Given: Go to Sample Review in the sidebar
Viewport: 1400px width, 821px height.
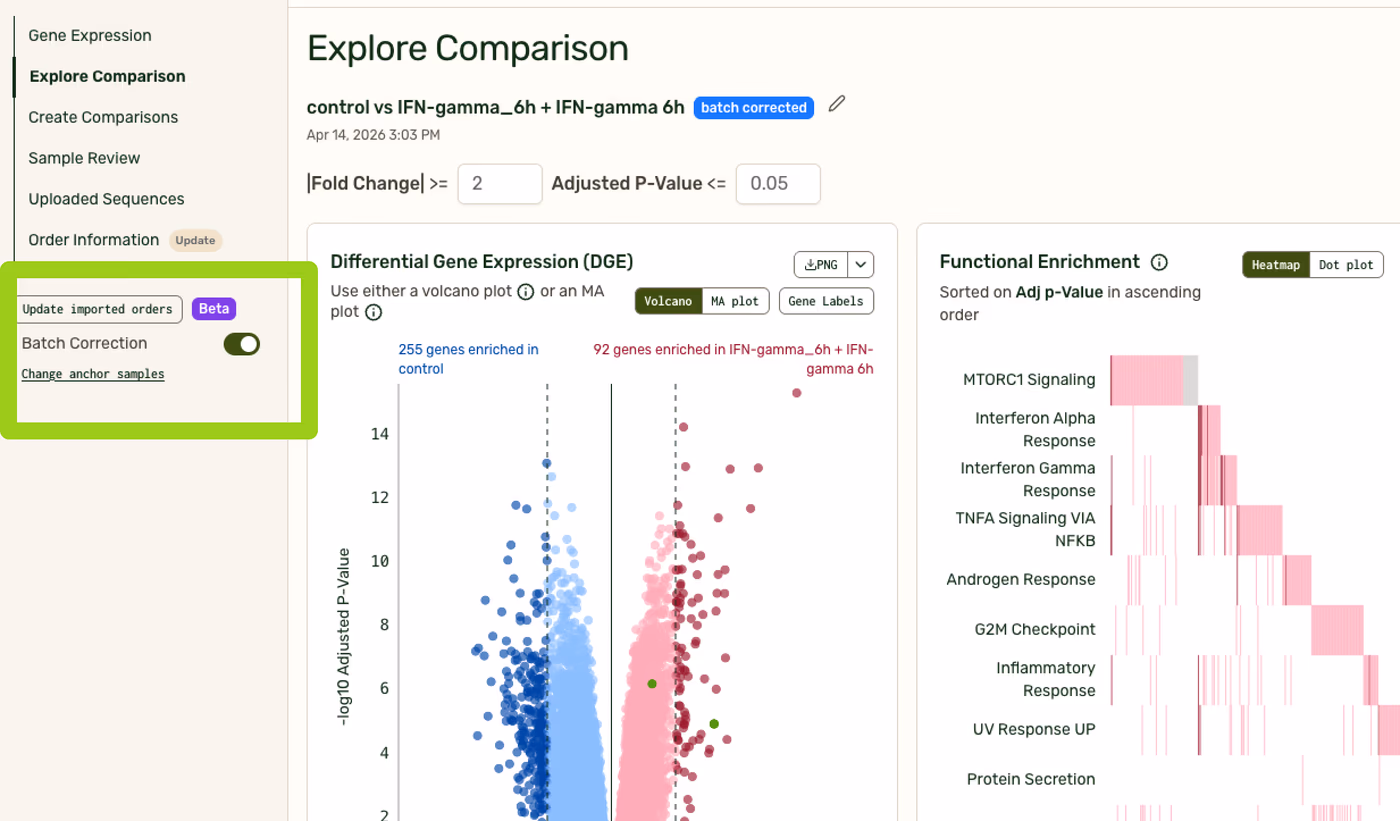Looking at the screenshot, I should click(84, 158).
